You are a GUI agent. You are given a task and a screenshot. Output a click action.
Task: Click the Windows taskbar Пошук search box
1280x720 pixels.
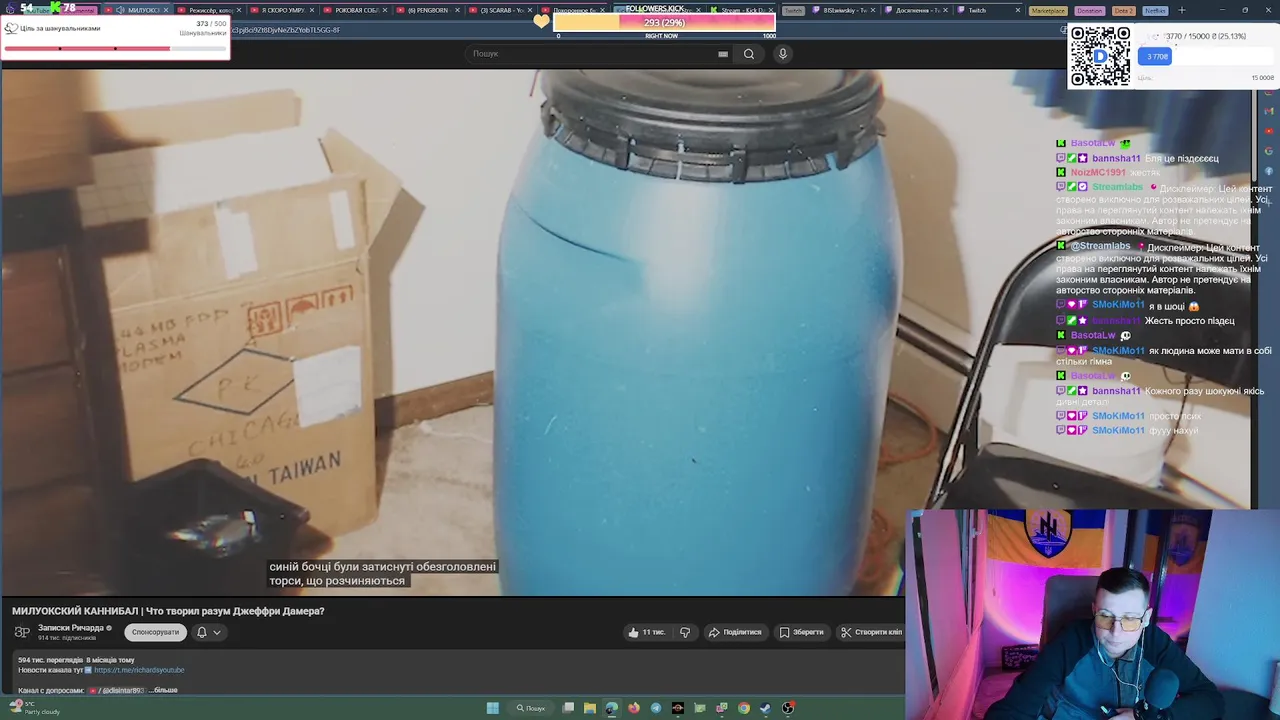coord(530,708)
